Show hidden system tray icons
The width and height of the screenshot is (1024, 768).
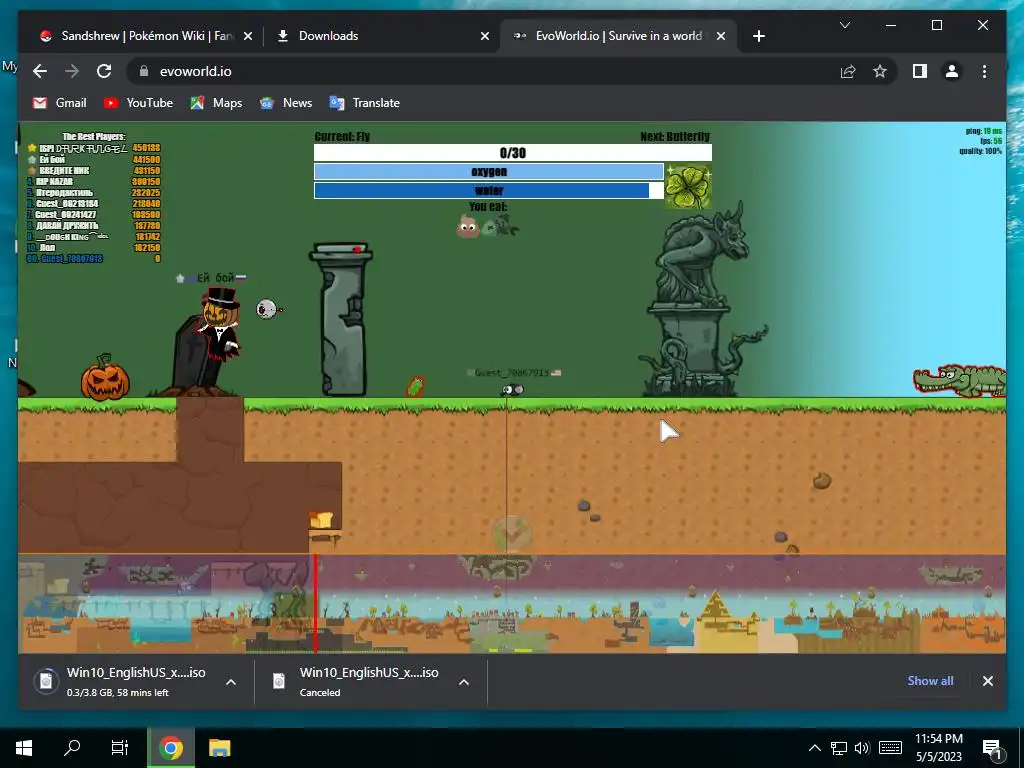click(x=814, y=748)
